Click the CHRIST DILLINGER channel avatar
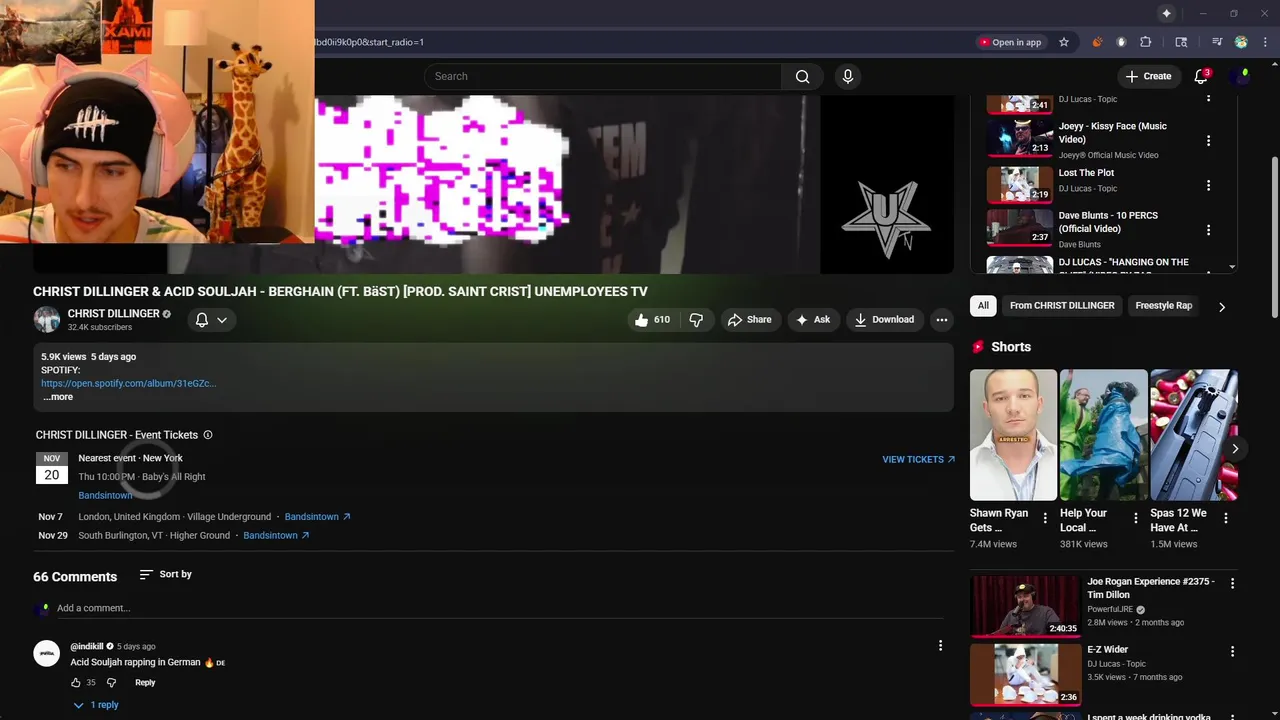The width and height of the screenshot is (1280, 720). [x=47, y=320]
